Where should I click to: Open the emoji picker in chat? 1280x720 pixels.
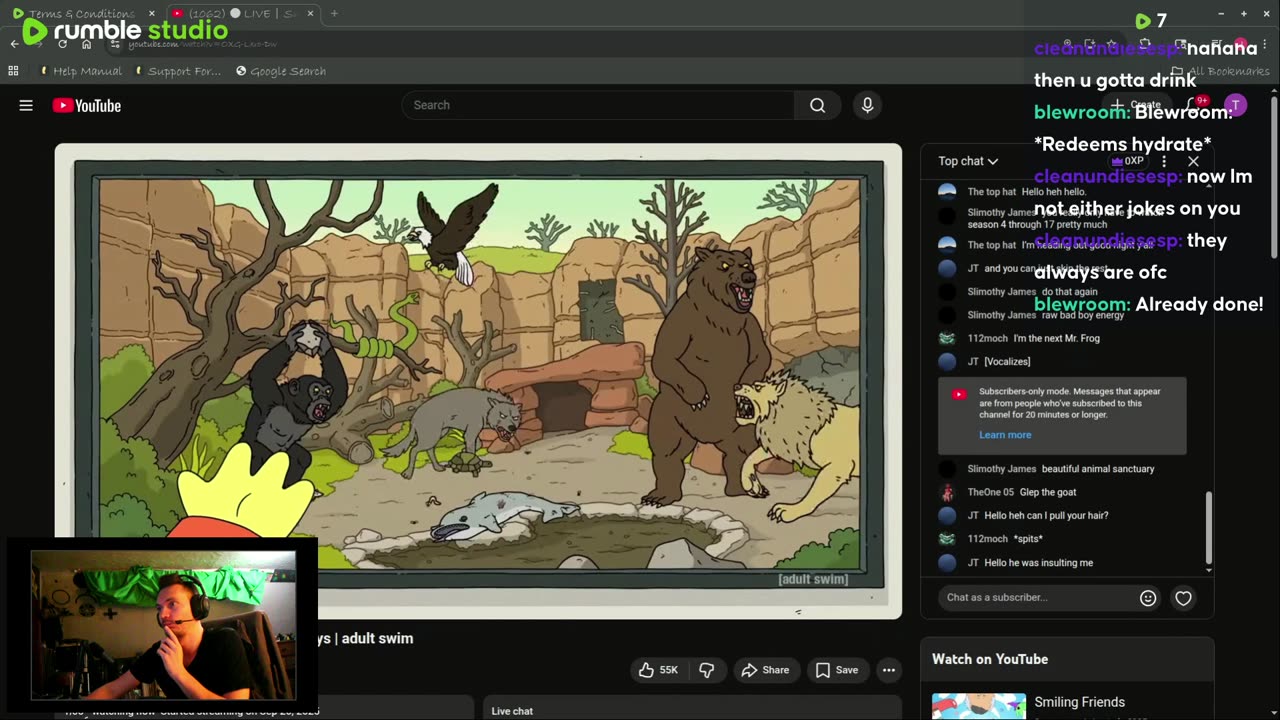click(1148, 598)
